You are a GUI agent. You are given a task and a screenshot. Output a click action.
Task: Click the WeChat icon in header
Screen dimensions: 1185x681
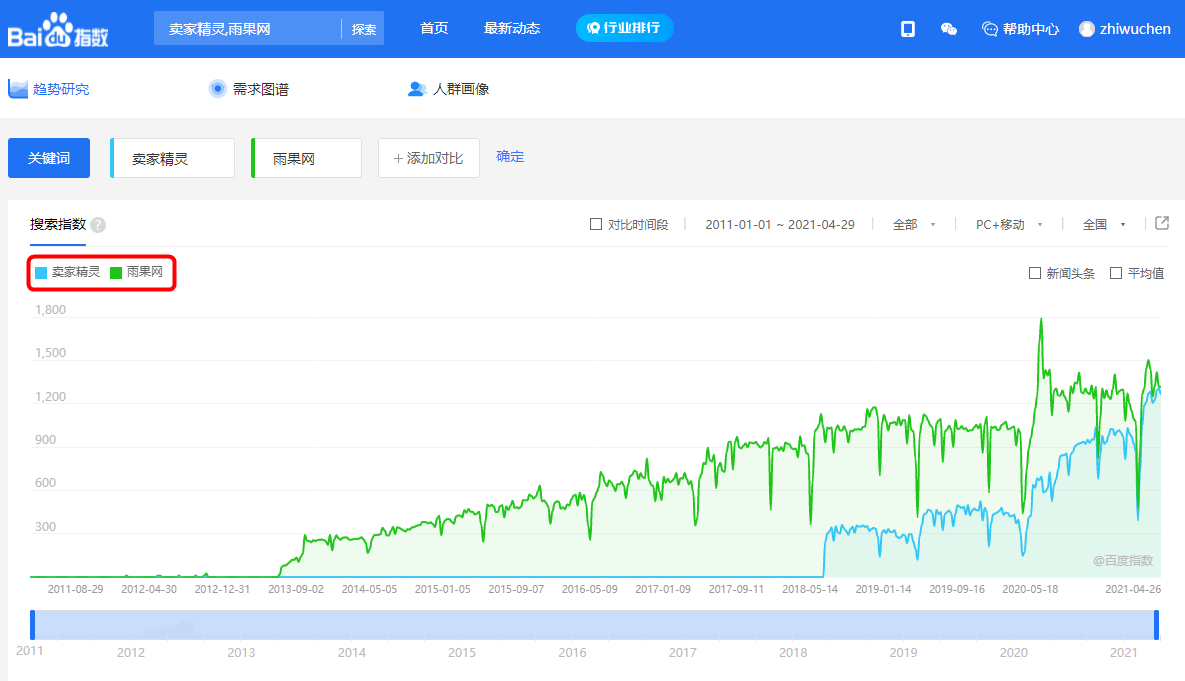click(949, 29)
